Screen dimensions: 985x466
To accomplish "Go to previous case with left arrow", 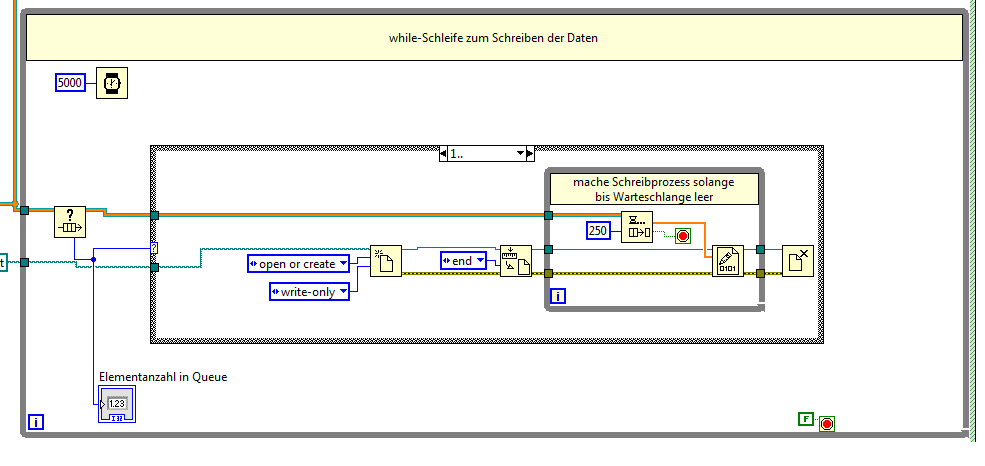I will [x=444, y=153].
